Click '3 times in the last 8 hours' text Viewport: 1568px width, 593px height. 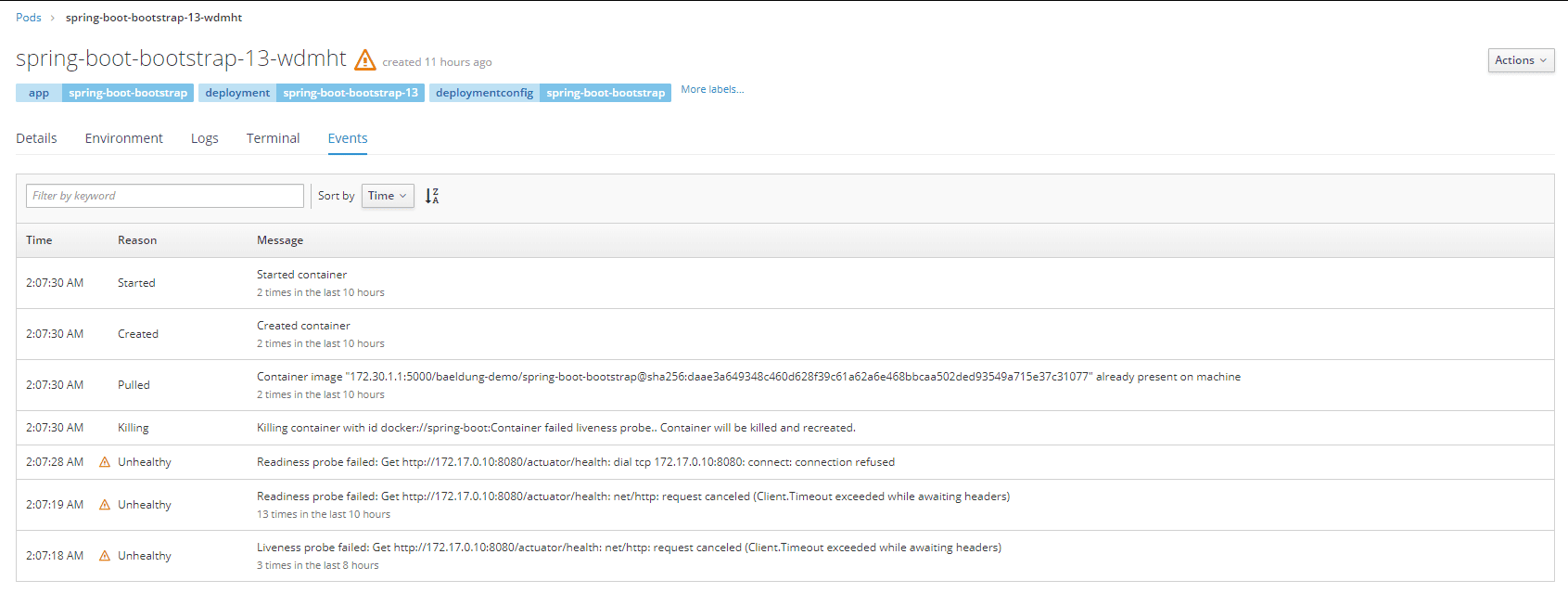click(318, 565)
